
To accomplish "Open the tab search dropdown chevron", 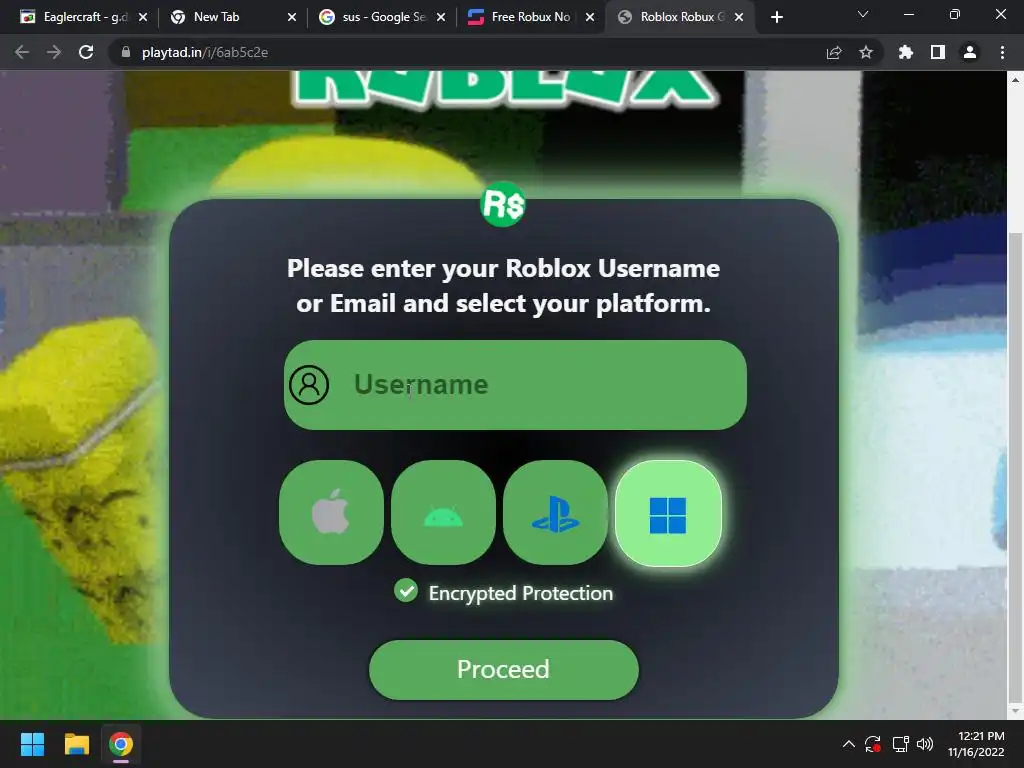I will click(863, 14).
